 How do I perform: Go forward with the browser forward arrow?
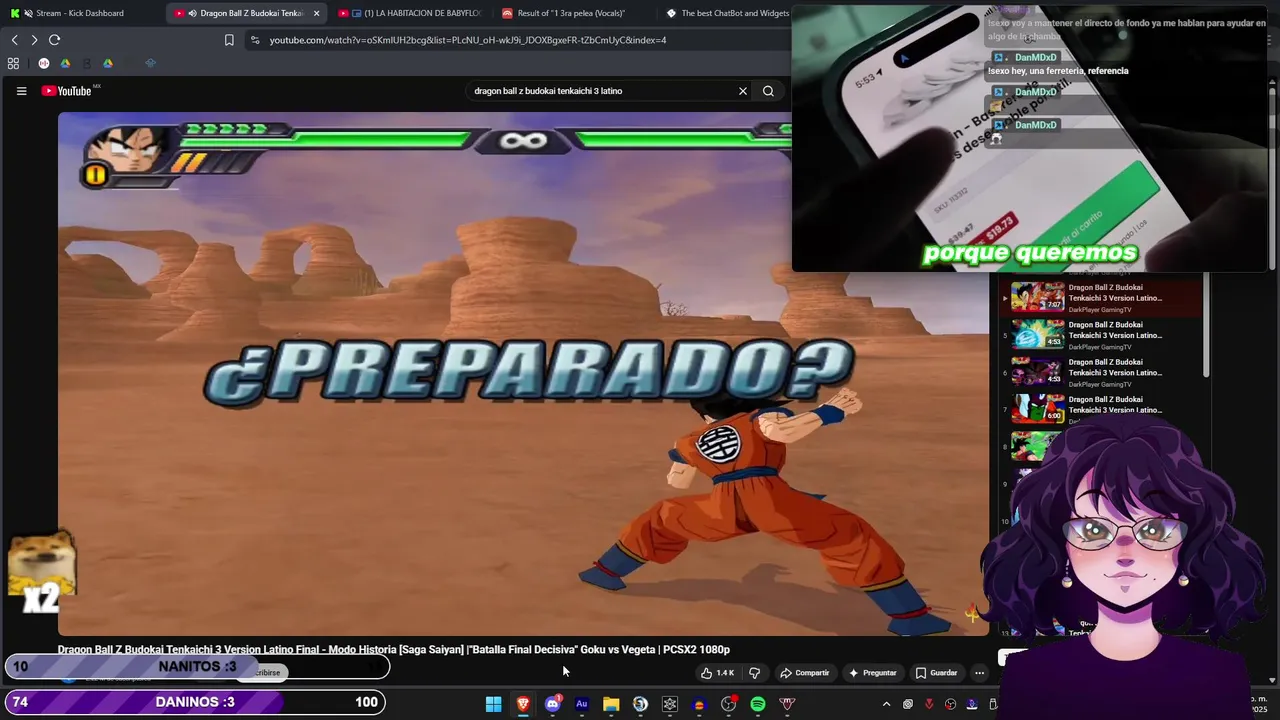pyautogui.click(x=34, y=40)
